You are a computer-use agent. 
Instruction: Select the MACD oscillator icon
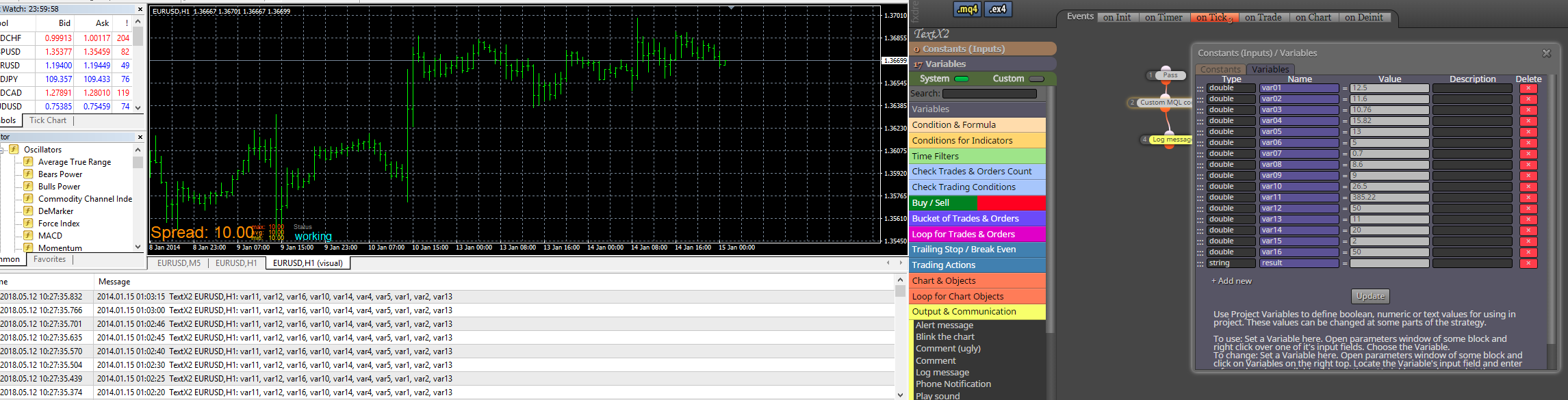coord(28,235)
